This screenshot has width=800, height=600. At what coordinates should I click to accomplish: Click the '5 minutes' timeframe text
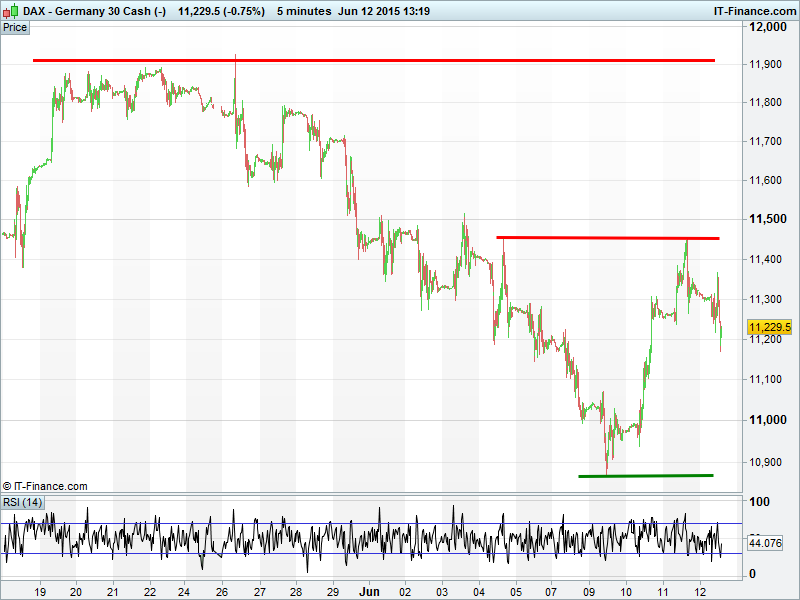click(x=304, y=11)
